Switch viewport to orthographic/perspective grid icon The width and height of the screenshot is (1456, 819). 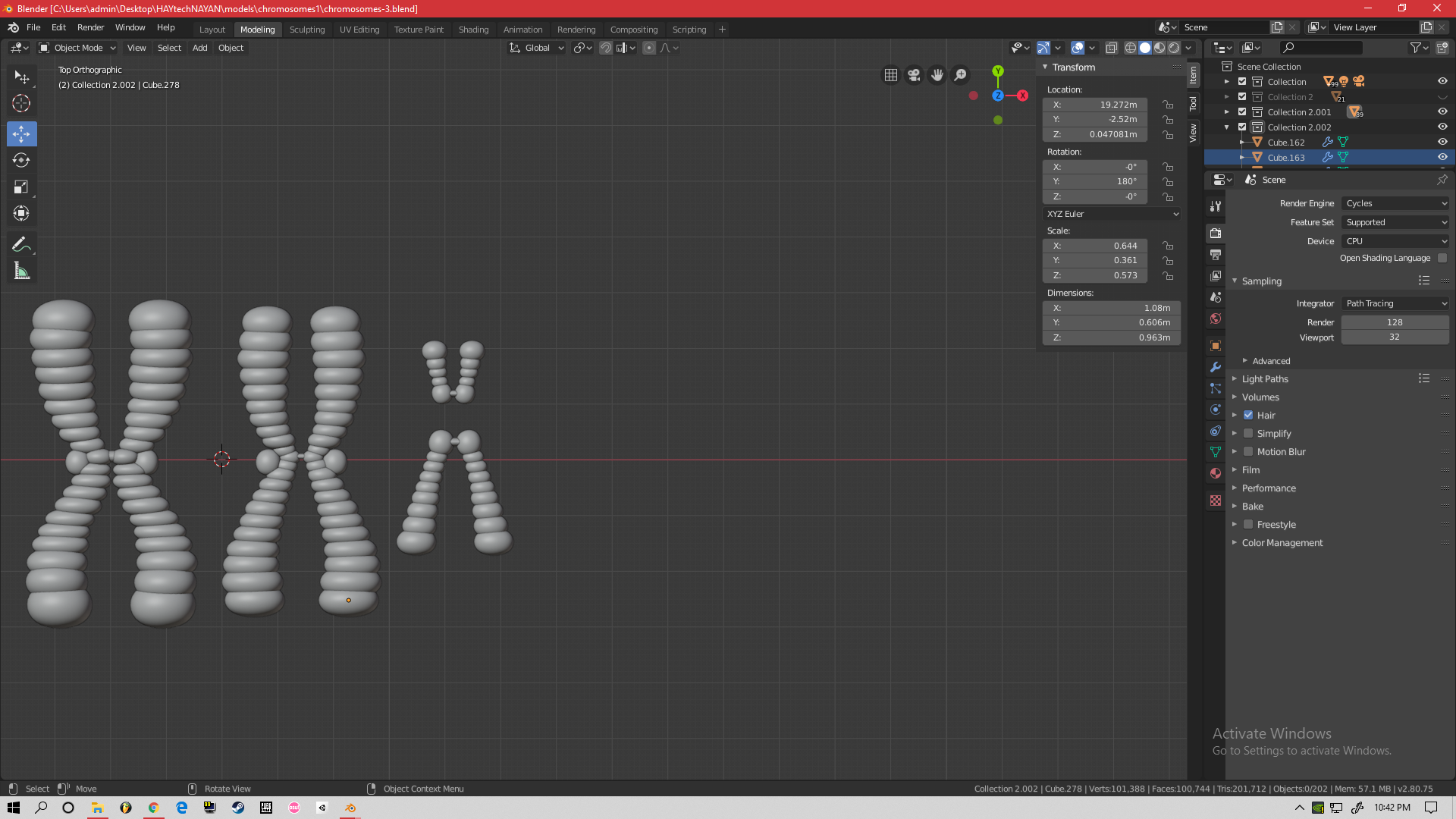(891, 75)
